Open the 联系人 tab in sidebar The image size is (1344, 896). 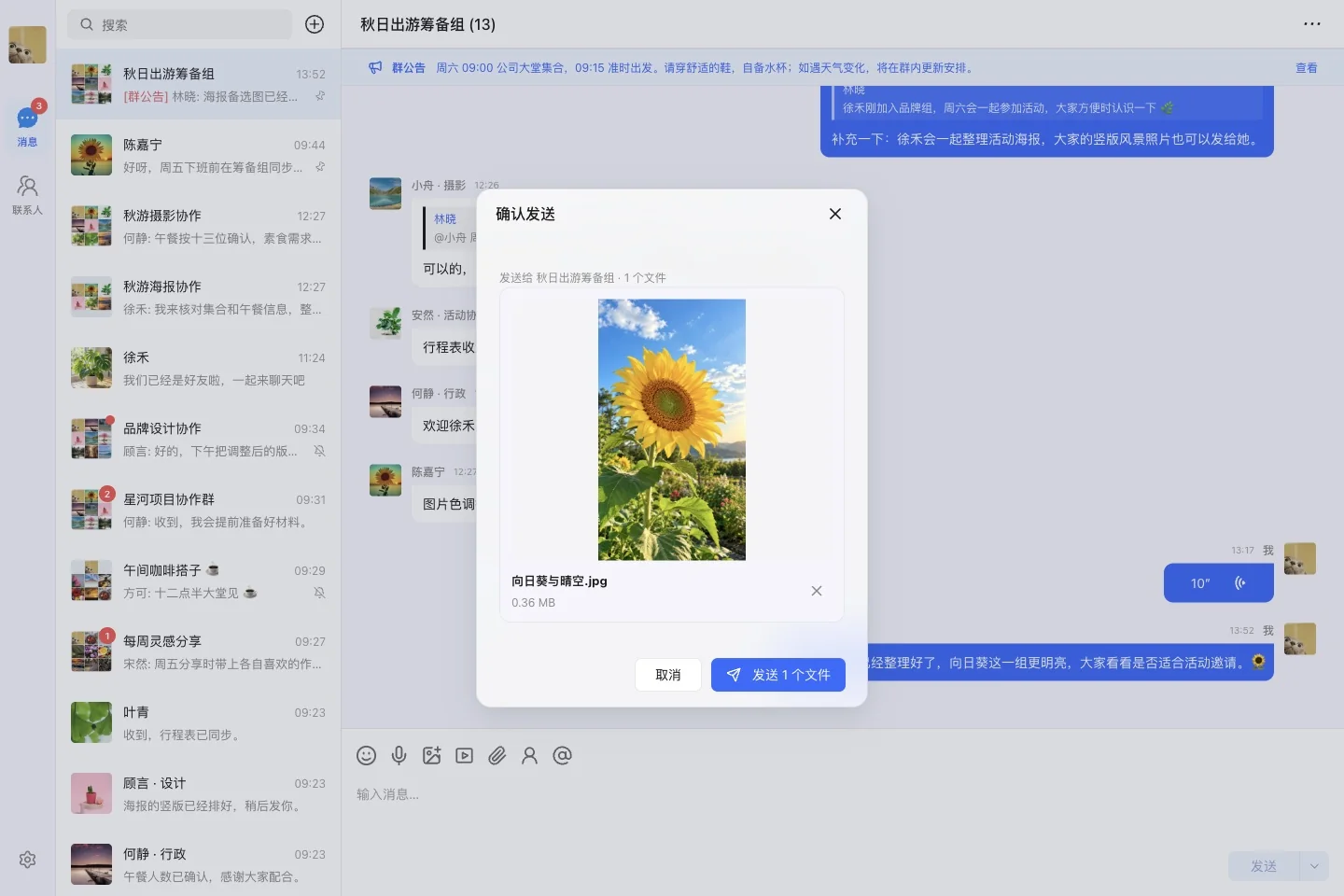[27, 195]
